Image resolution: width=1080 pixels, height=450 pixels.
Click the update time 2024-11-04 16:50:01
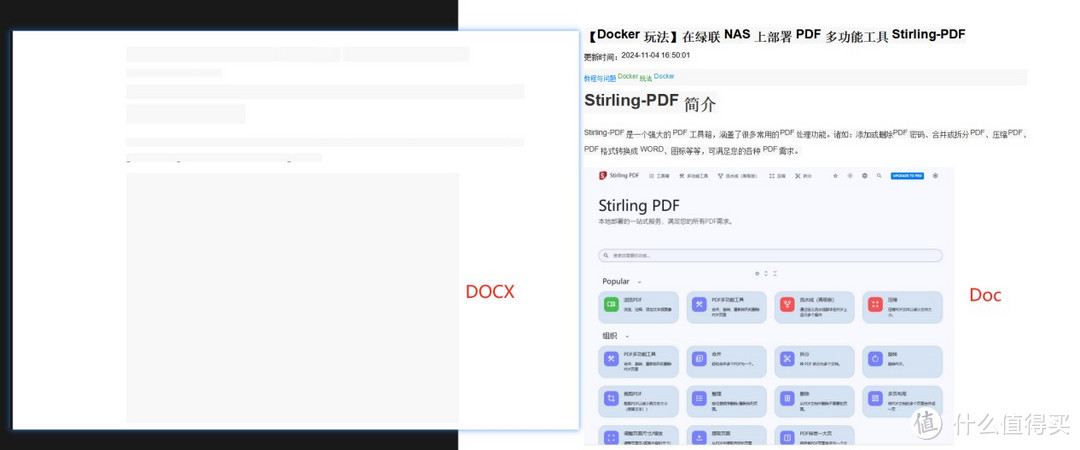pyautogui.click(x=656, y=55)
